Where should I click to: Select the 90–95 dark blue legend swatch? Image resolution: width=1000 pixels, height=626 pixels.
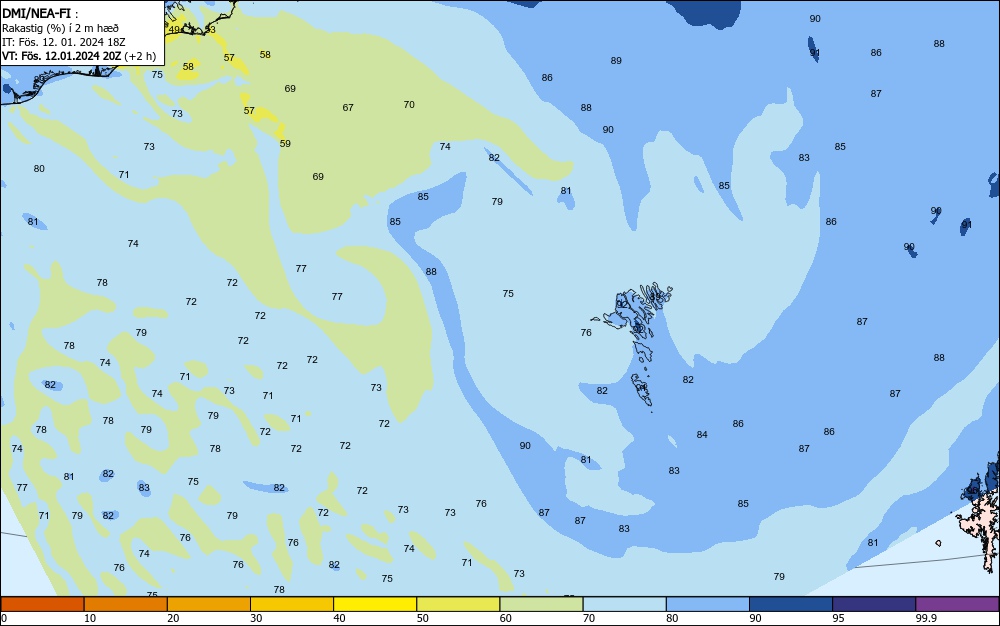pyautogui.click(x=791, y=604)
